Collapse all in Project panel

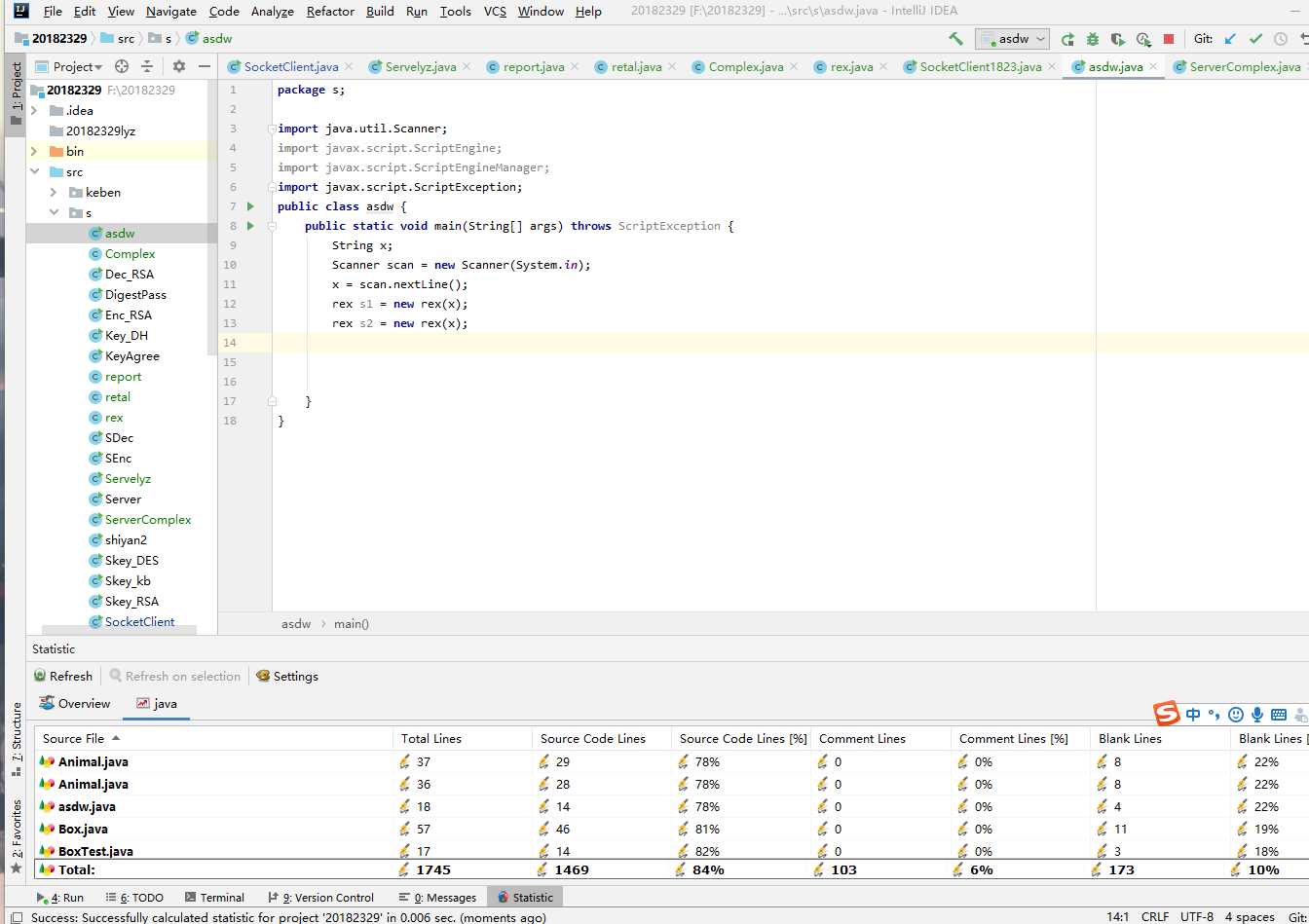pyautogui.click(x=147, y=66)
